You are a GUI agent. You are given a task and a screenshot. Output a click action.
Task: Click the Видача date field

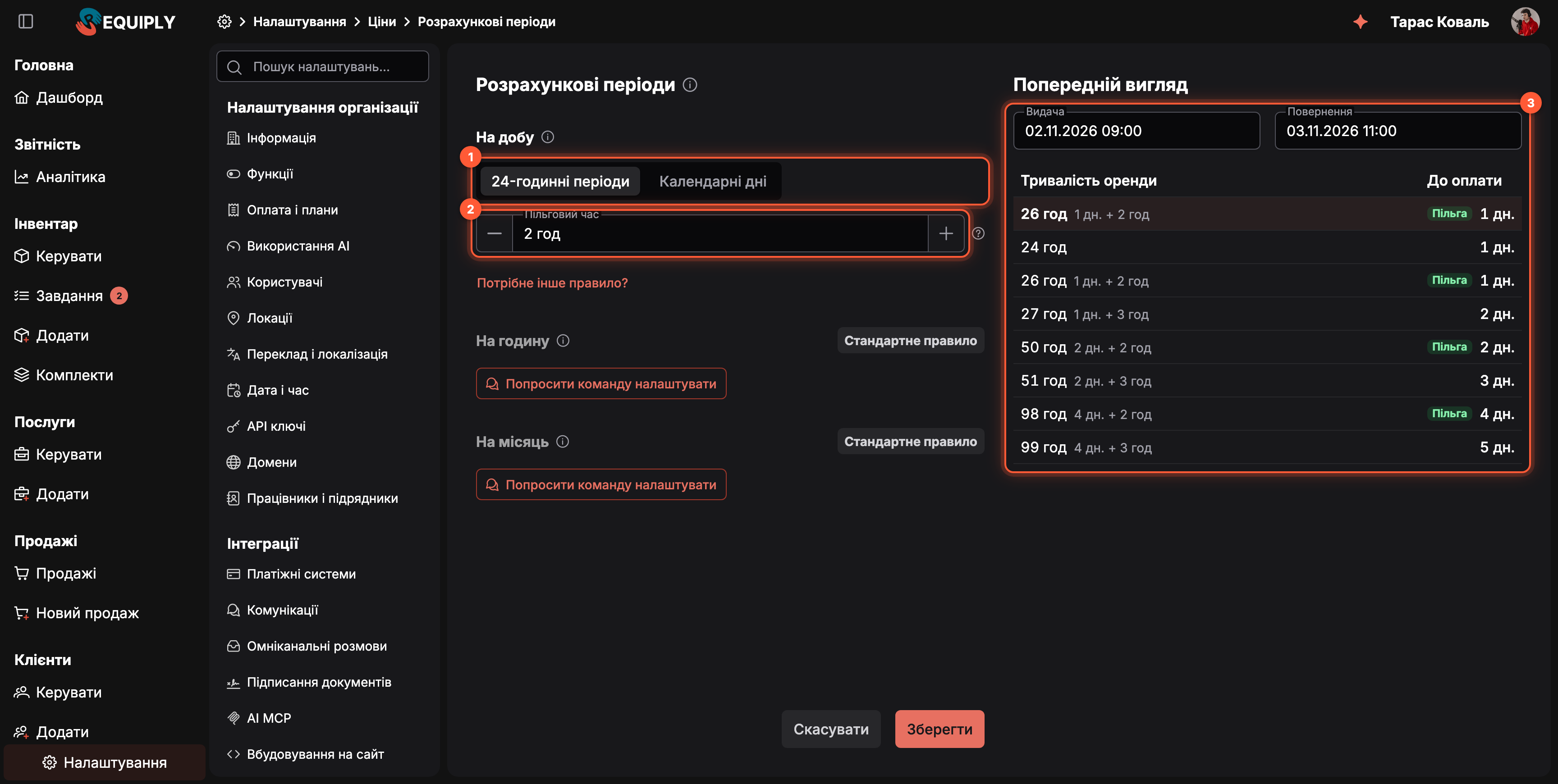[1136, 131]
